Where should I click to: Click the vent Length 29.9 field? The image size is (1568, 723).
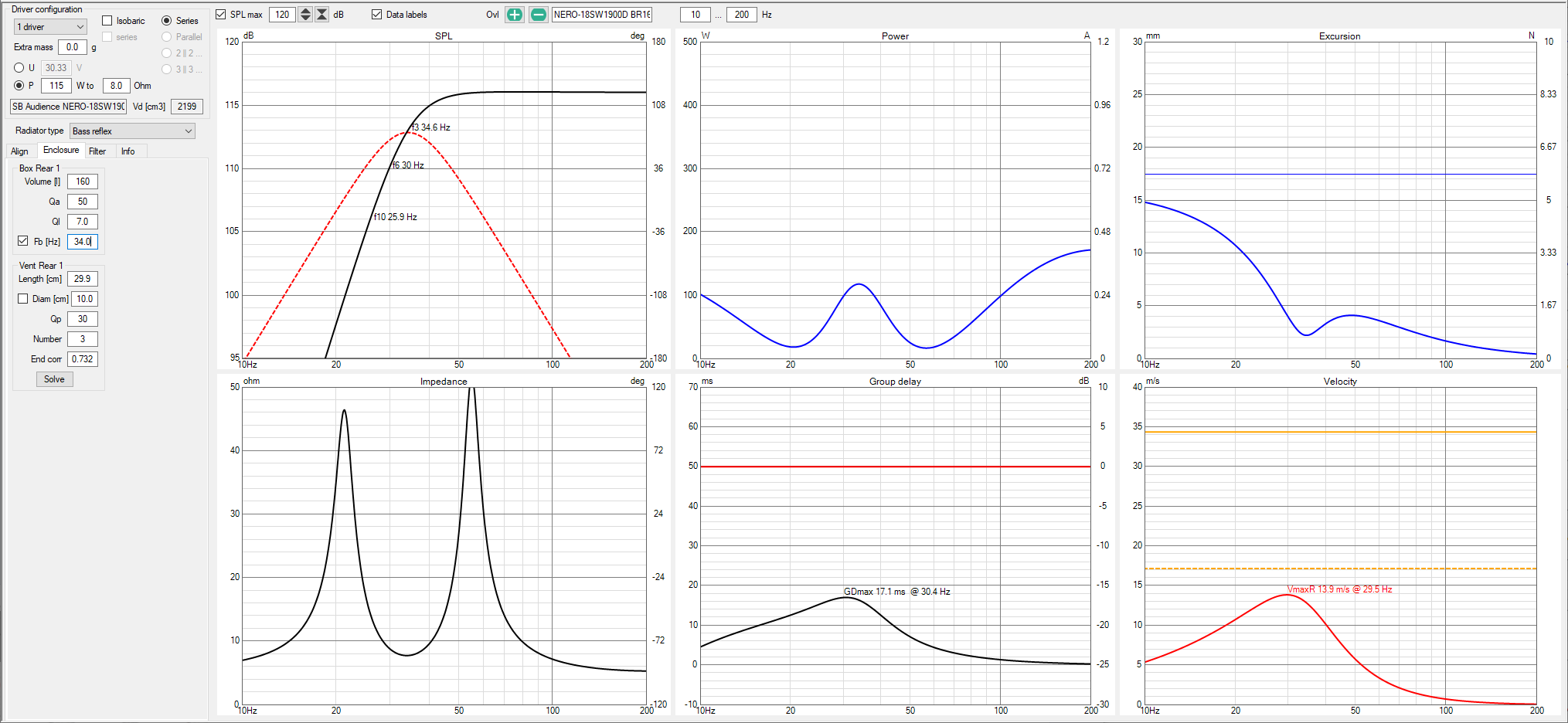coord(83,279)
